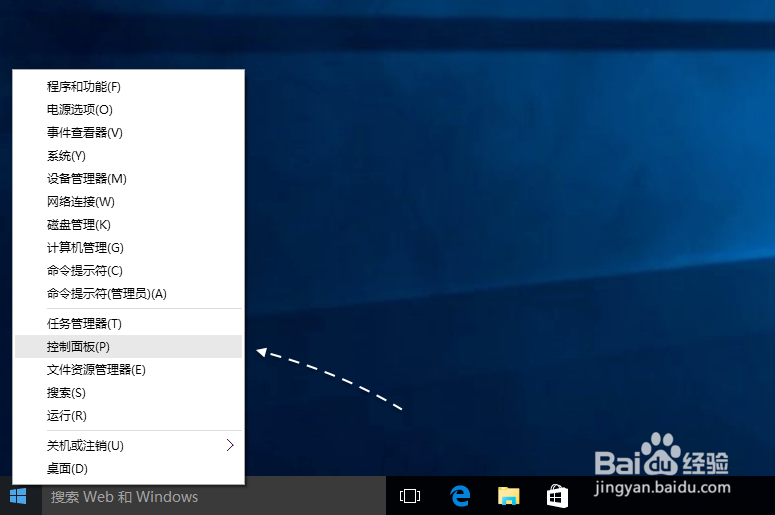The image size is (775, 515).
Task: Open 磁盘管理(K) from the menu
Action: 129,225
